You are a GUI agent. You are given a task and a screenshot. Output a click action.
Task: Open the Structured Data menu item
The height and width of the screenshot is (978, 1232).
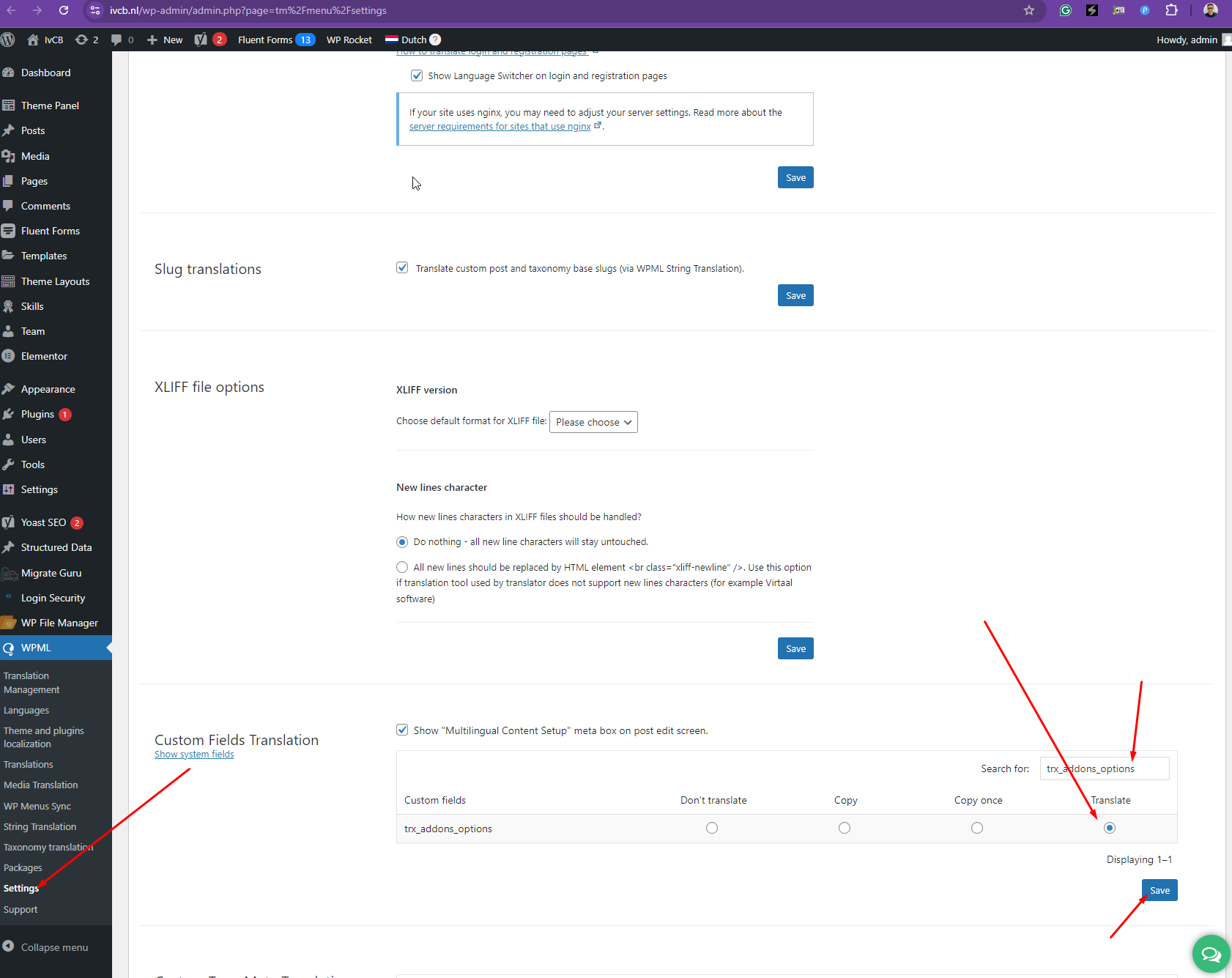click(56, 547)
